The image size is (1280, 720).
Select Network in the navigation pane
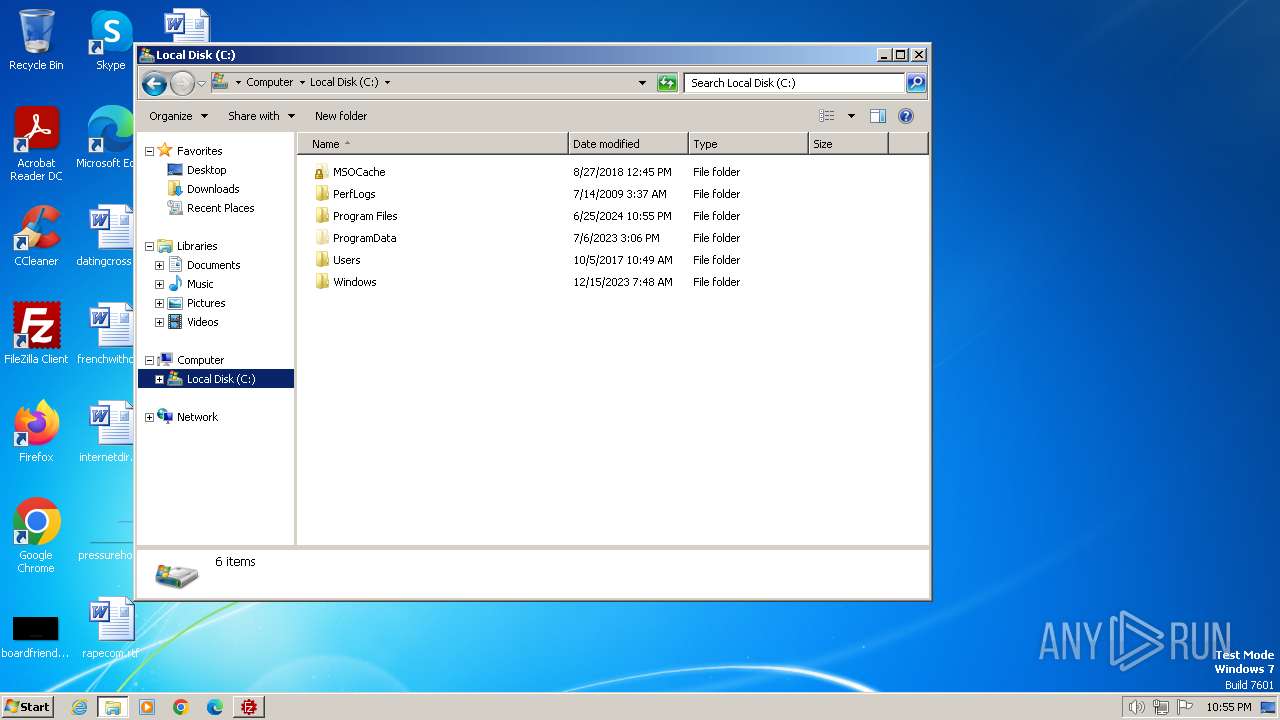click(x=197, y=417)
